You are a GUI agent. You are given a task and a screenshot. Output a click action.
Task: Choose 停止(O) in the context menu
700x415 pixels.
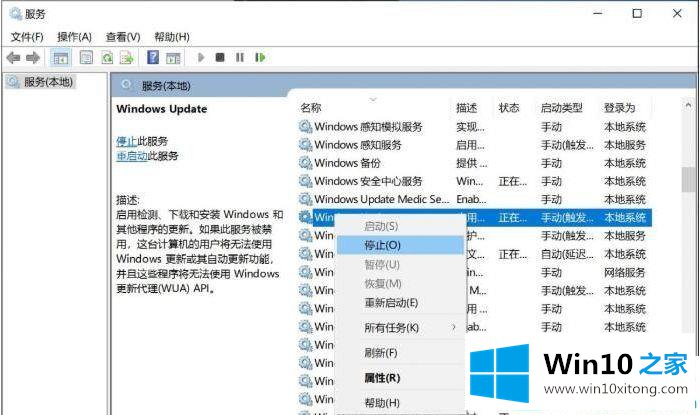pos(400,245)
